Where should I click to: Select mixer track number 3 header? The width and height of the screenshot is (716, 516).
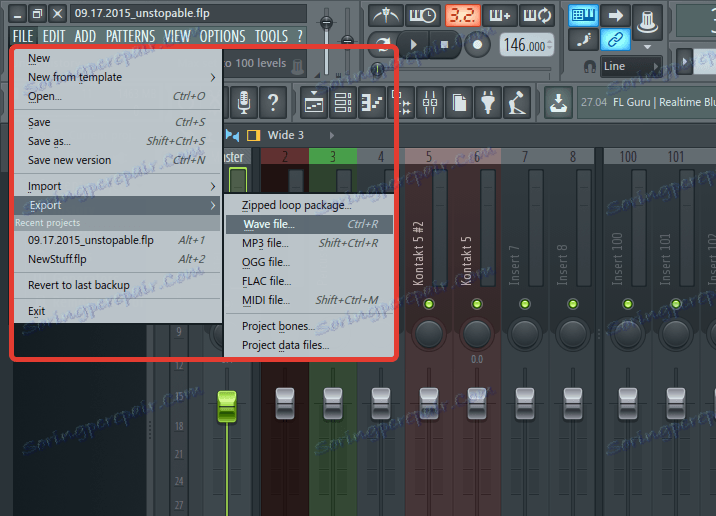point(333,157)
